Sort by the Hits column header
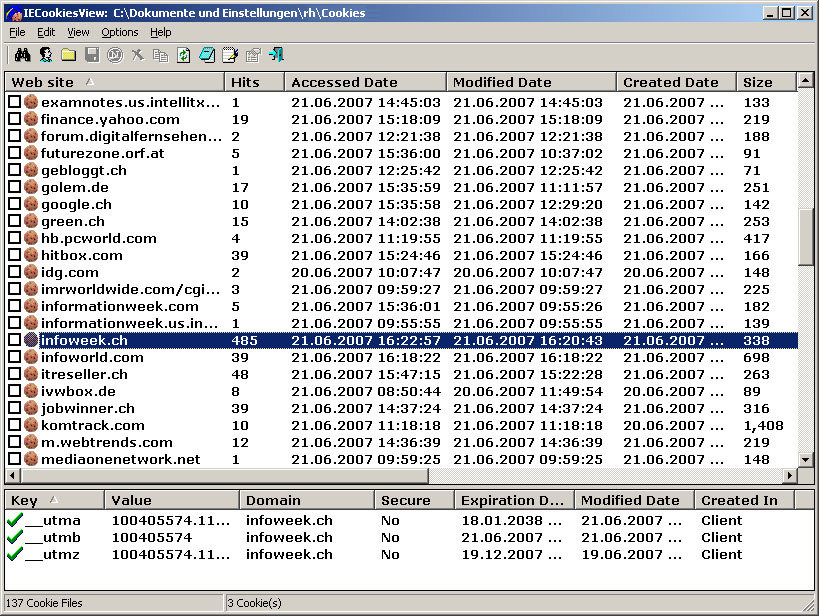Viewport: 819px width, 616px height. 254,82
